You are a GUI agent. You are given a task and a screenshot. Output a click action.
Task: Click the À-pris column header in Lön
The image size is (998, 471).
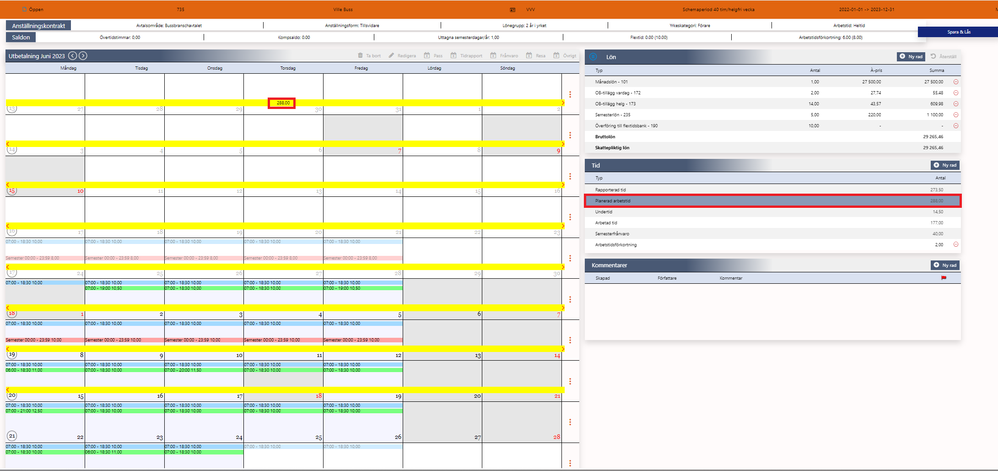coord(875,70)
